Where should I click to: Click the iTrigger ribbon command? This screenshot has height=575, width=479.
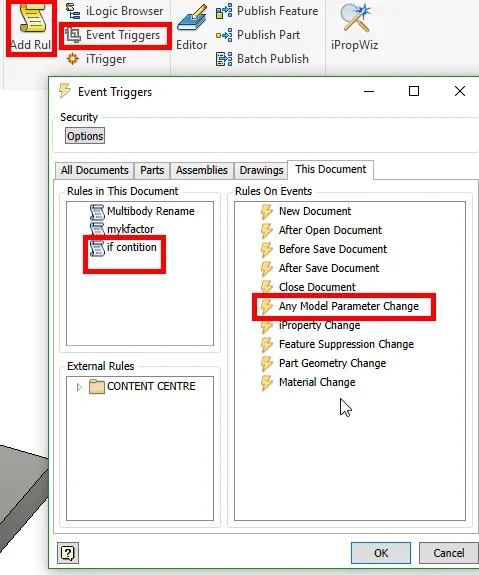pyautogui.click(x=96, y=59)
